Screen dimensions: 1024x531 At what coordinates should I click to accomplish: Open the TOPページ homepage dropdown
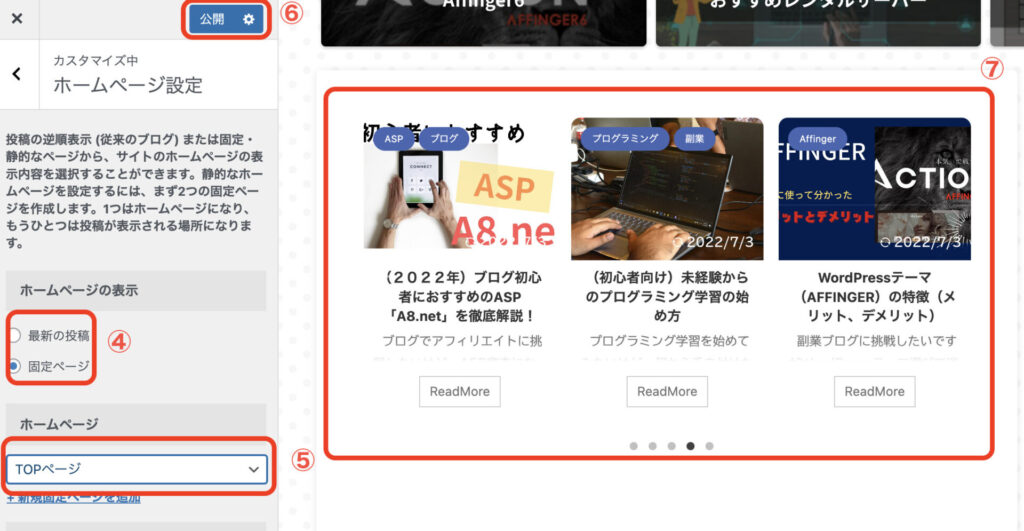coord(137,468)
